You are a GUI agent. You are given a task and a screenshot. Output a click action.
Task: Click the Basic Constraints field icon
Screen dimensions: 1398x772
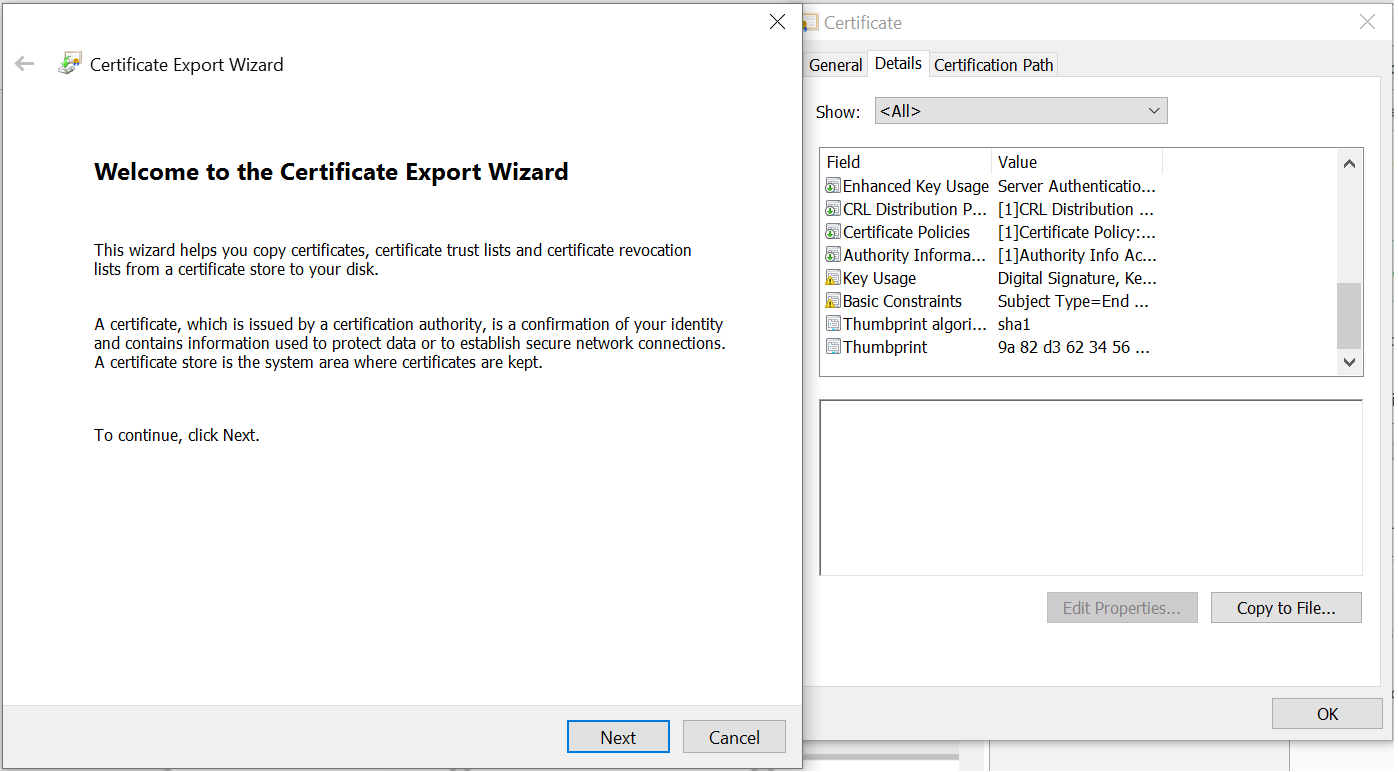tap(833, 301)
